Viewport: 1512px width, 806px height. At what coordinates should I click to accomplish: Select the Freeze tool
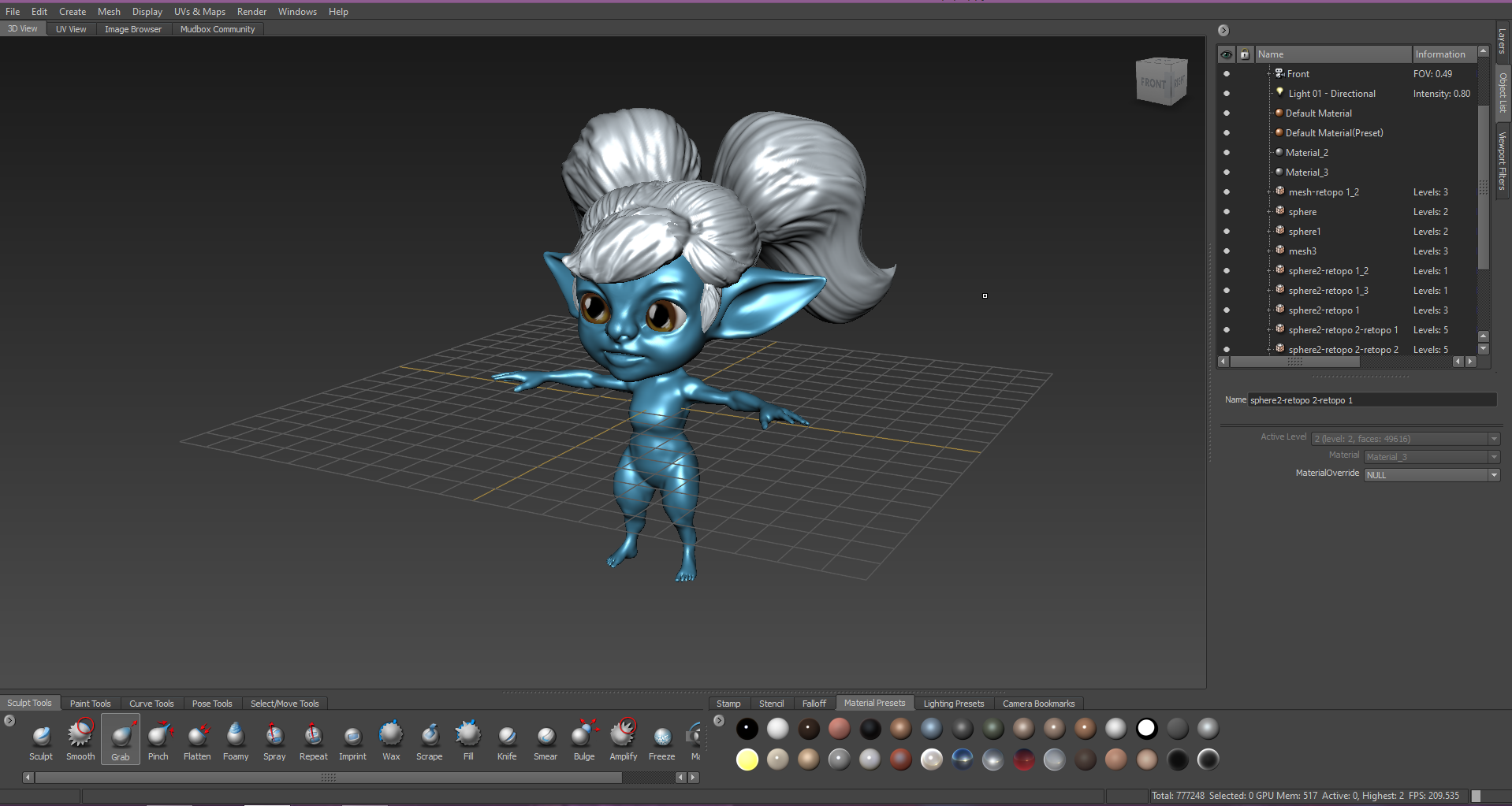(x=662, y=741)
